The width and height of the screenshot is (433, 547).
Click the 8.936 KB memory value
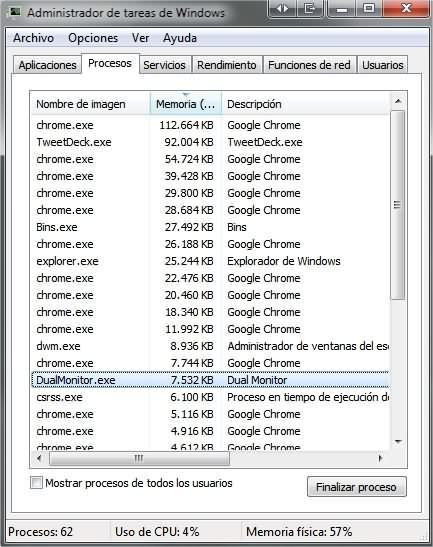192,346
